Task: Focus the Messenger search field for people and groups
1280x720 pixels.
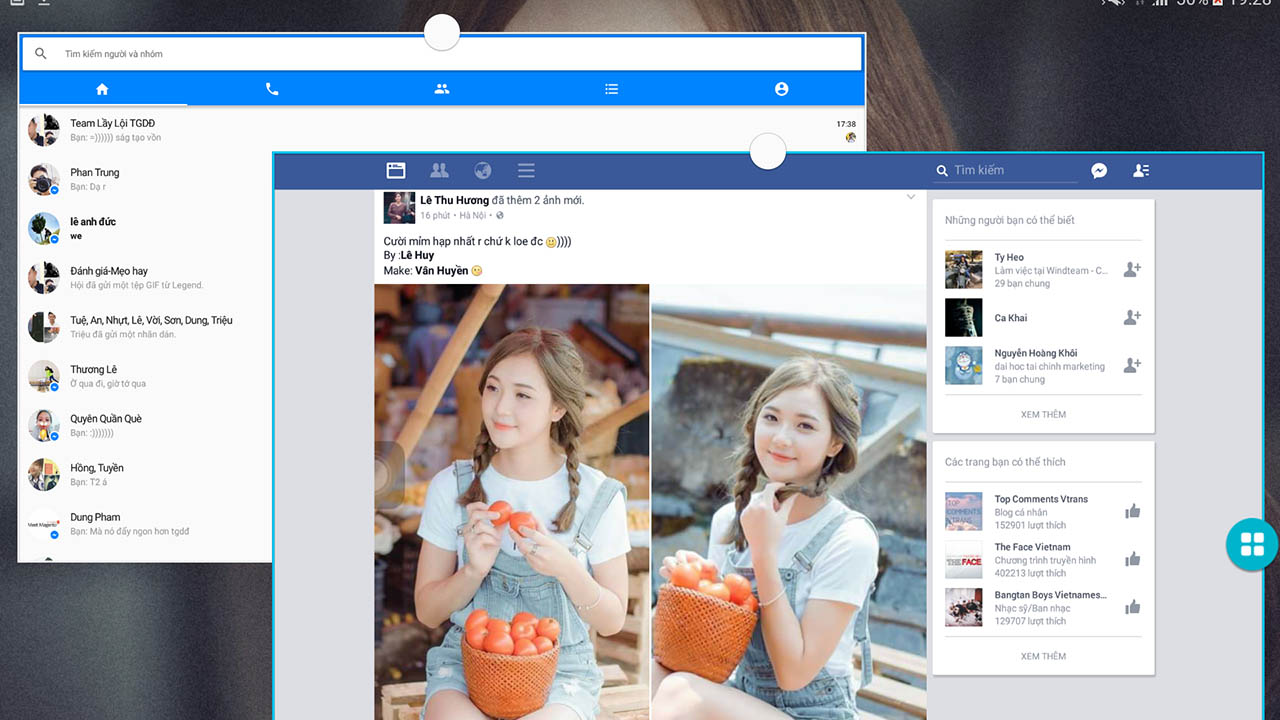Action: pos(441,54)
